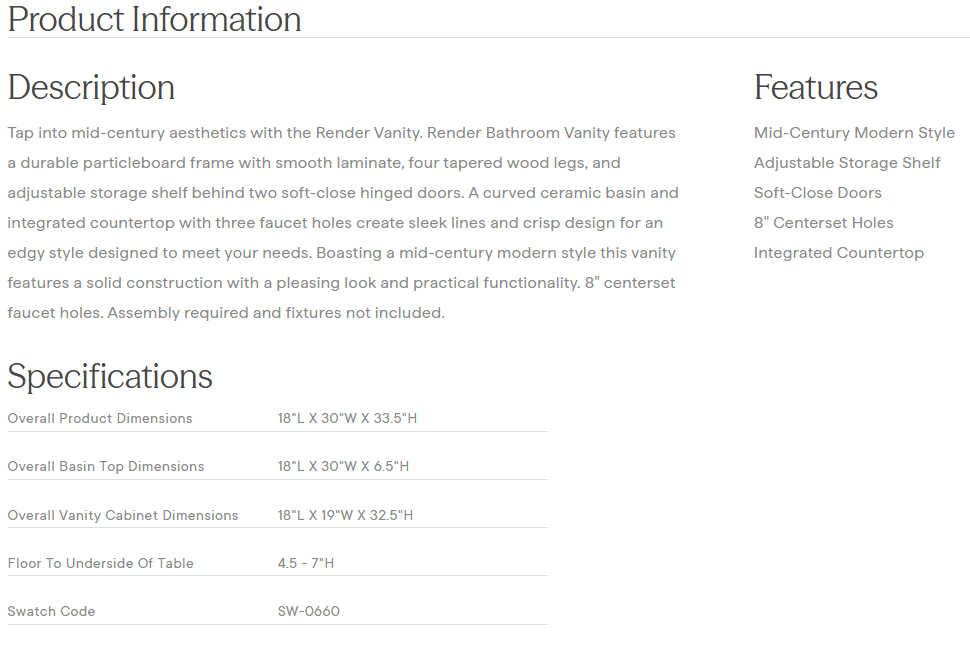Click the Specifications section heading
The width and height of the screenshot is (970, 649).
[110, 376]
